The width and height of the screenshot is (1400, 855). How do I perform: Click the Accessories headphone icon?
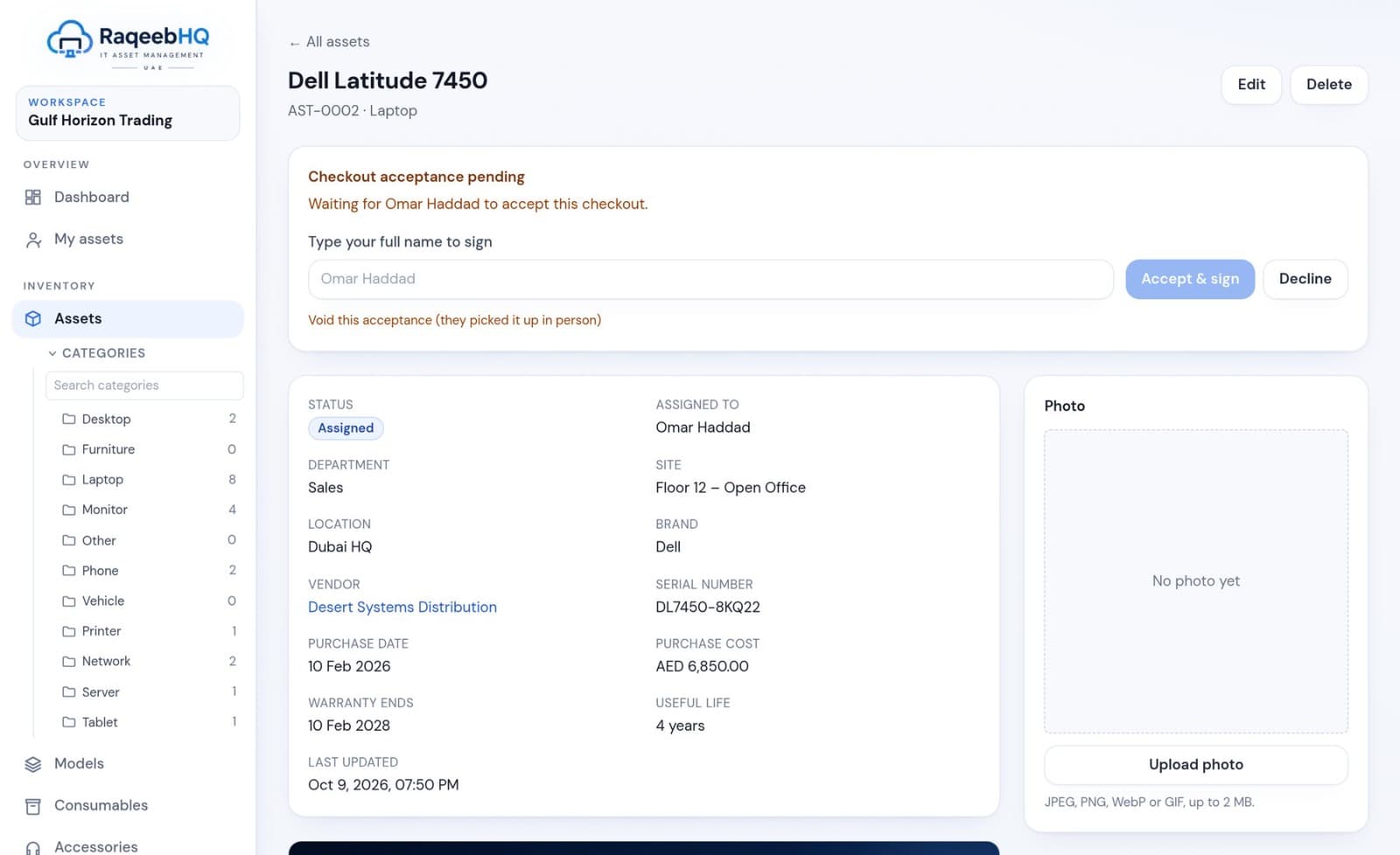(x=33, y=847)
